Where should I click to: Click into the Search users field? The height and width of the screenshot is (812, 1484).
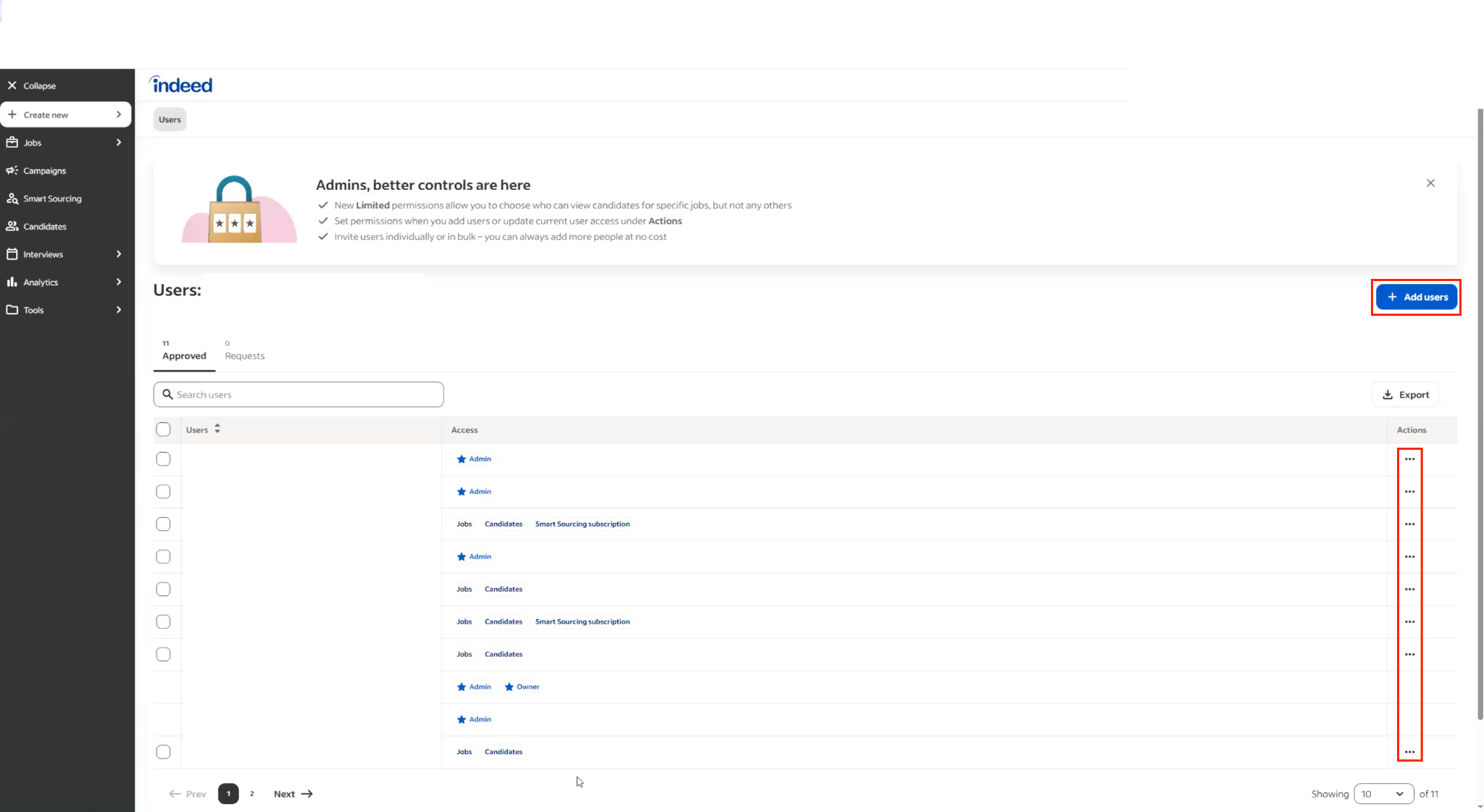click(304, 395)
